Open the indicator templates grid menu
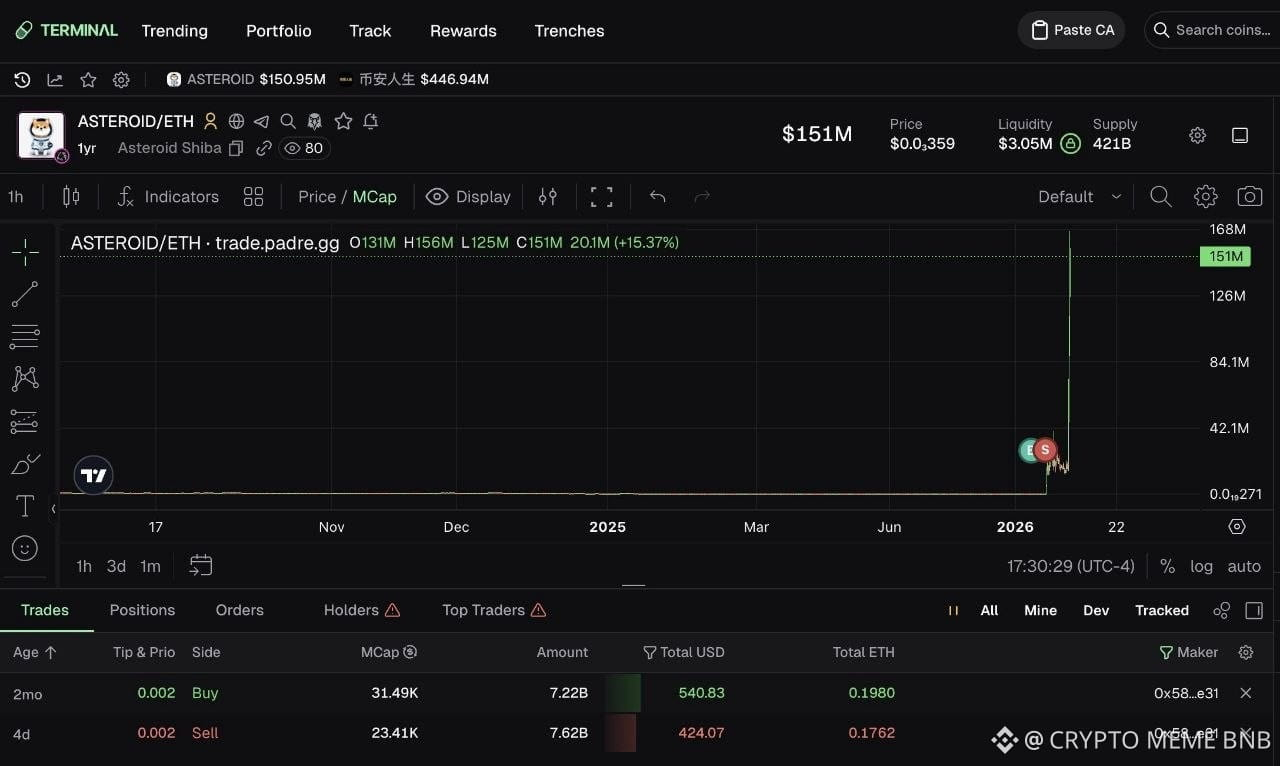The width and height of the screenshot is (1280, 766). (254, 197)
